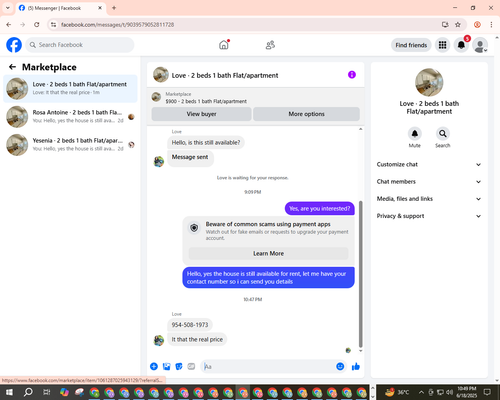Open the Love apartment conversation

coord(70,88)
